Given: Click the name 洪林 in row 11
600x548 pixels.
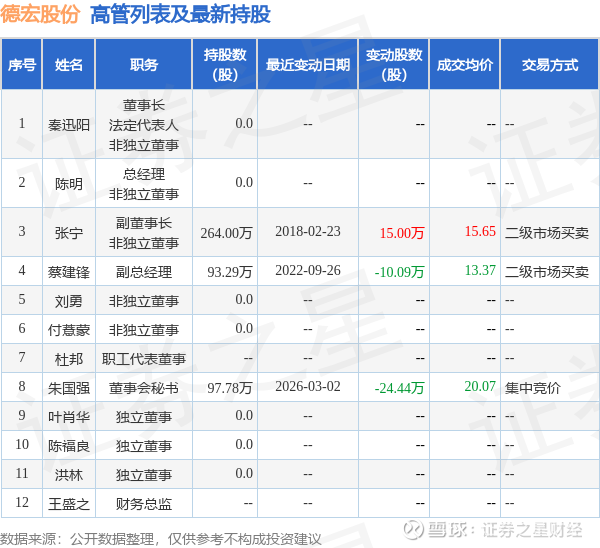Looking at the screenshot, I should tap(69, 475).
